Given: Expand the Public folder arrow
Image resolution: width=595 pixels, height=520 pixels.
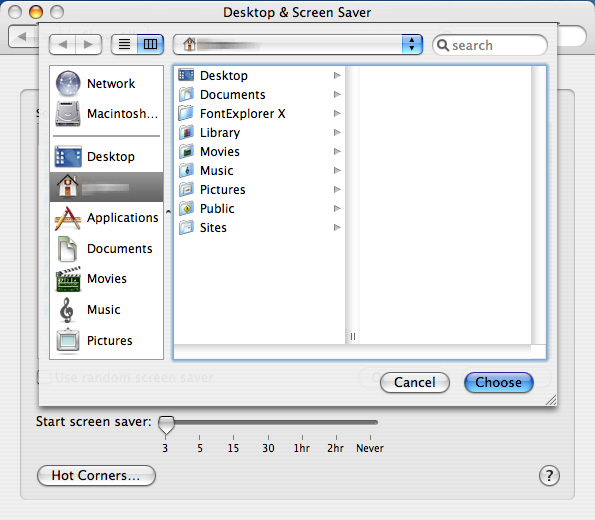Looking at the screenshot, I should tap(337, 208).
